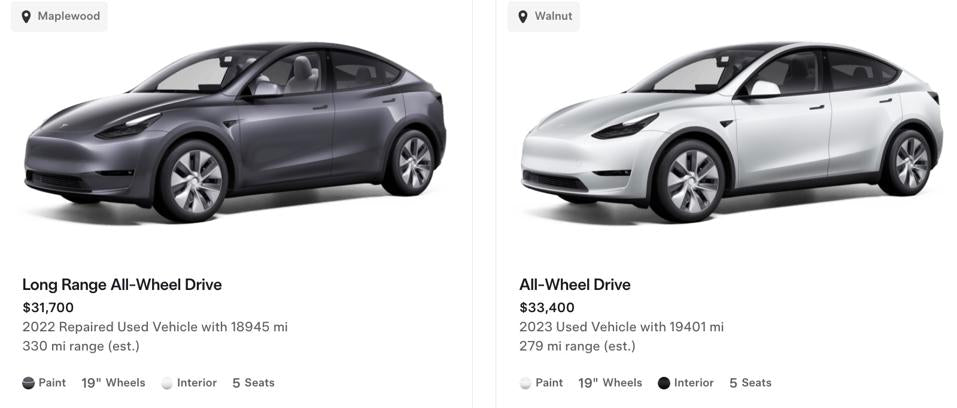Viewport: 957px width, 408px height.
Task: Click the gray paint swatch on left listing
Action: pos(28,383)
